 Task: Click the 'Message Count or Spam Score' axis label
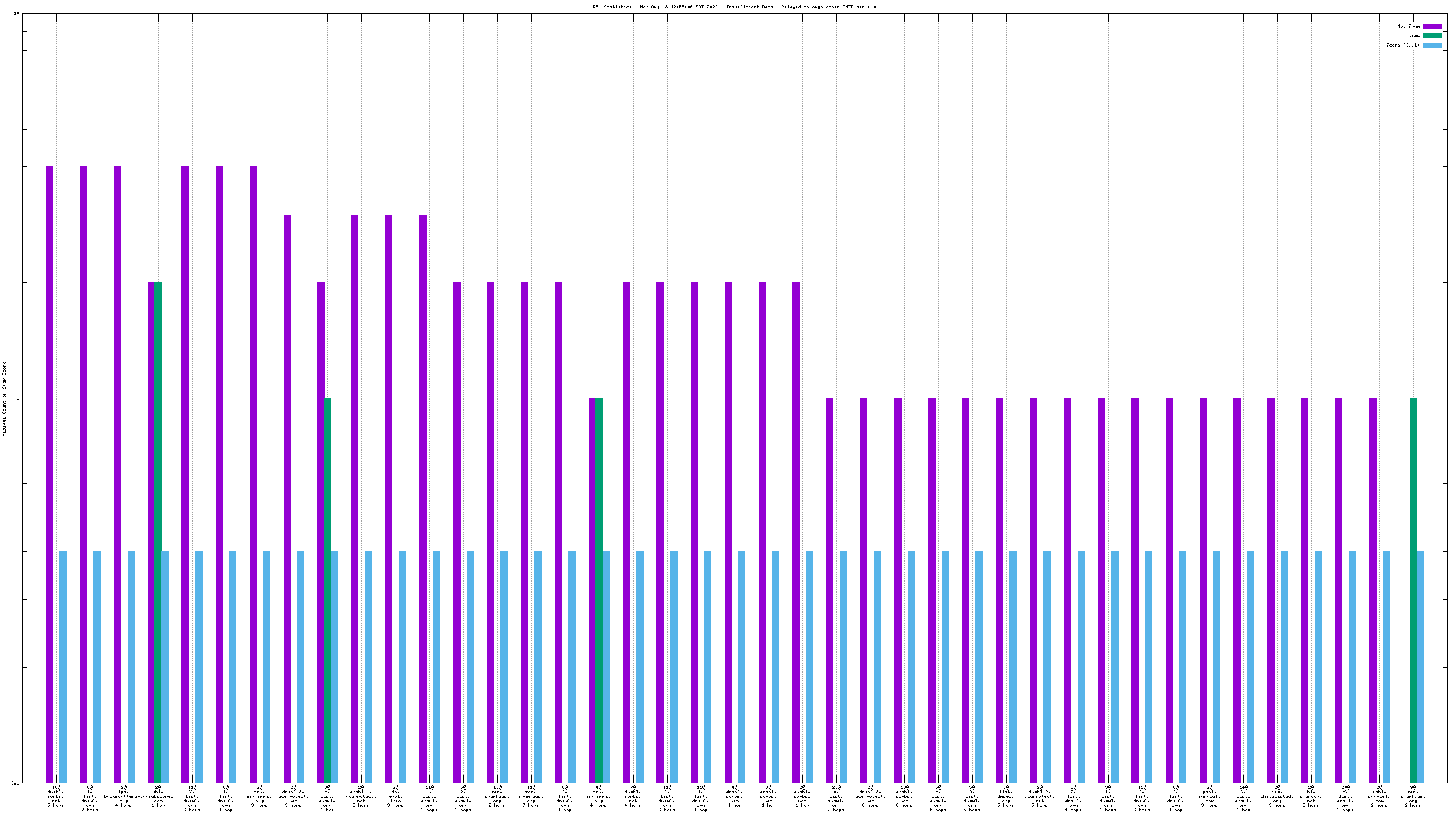pyautogui.click(x=4, y=399)
